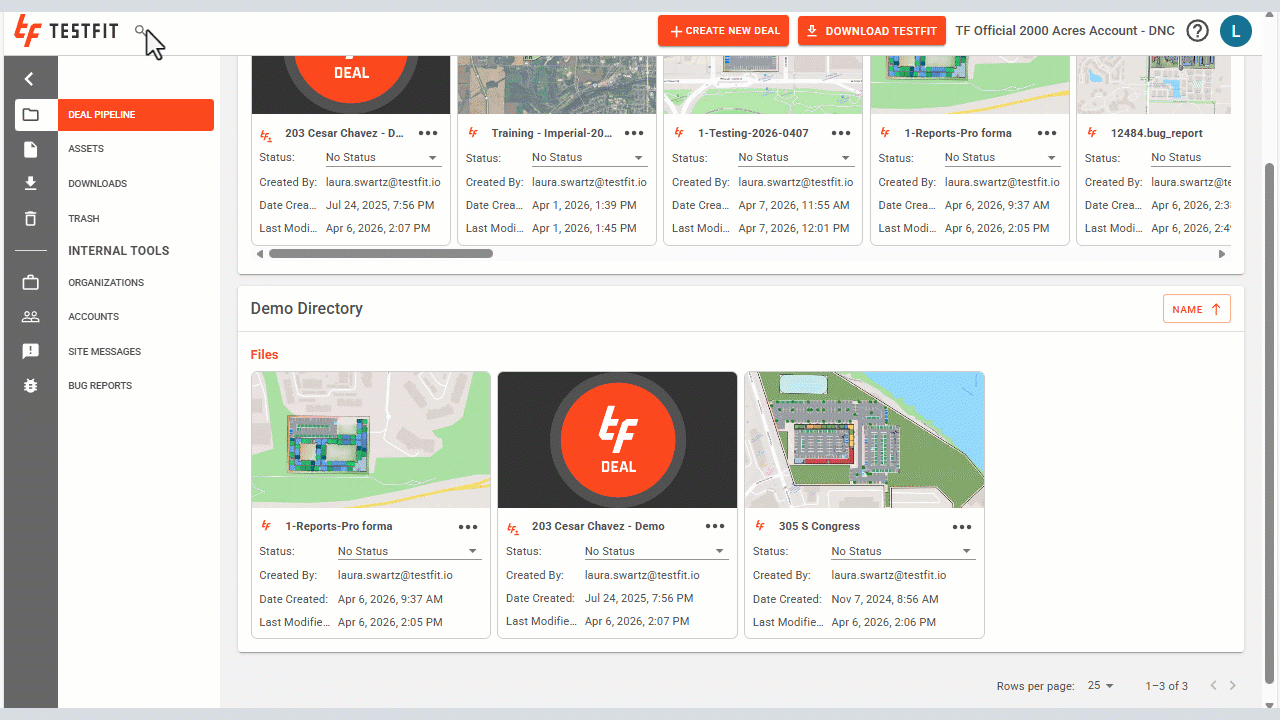Click the 305 S Congress title
Image resolution: width=1280 pixels, height=720 pixels.
coord(819,527)
